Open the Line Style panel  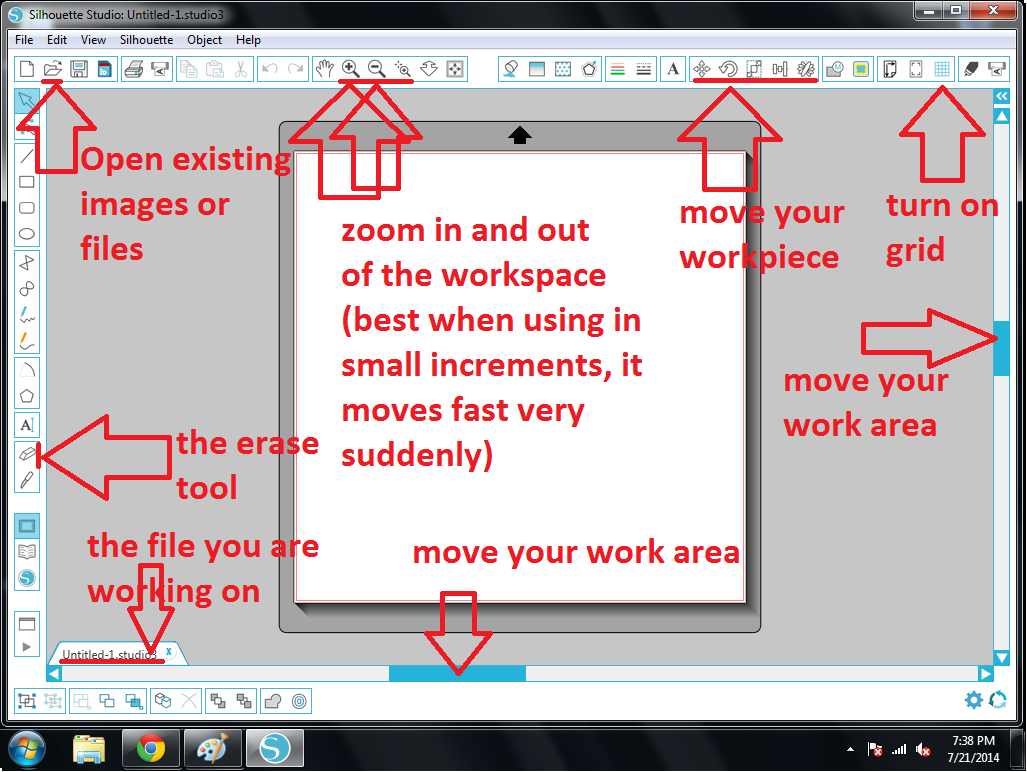[644, 69]
